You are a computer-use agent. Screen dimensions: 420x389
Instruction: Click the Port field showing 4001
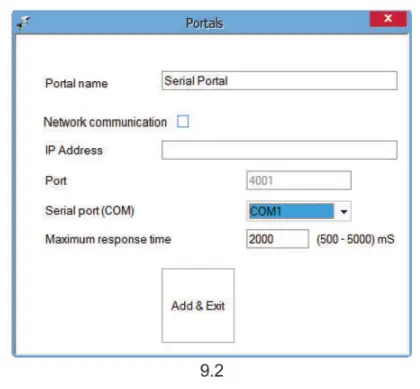(299, 180)
